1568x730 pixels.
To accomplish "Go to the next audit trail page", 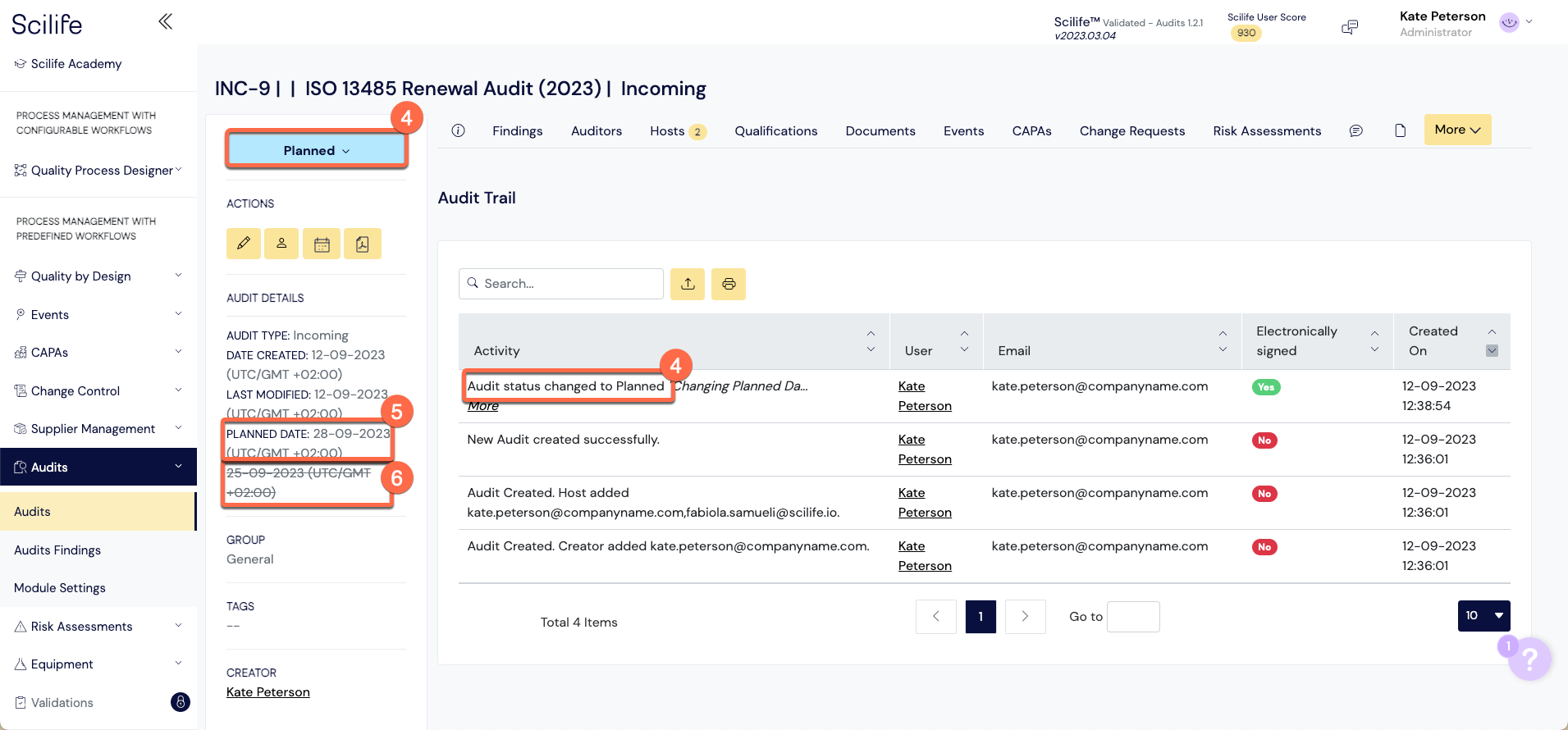I will [1025, 617].
